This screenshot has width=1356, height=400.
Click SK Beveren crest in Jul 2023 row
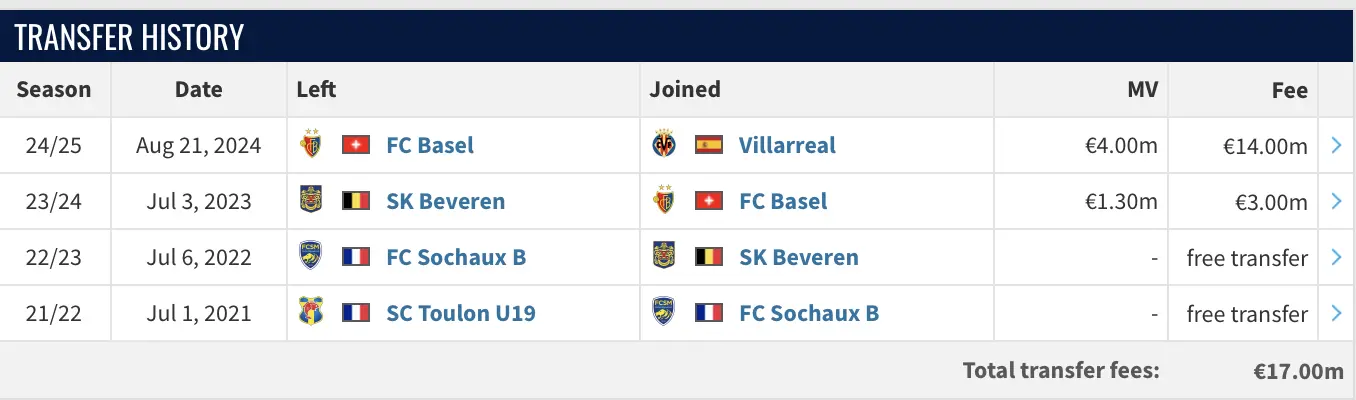click(311, 201)
